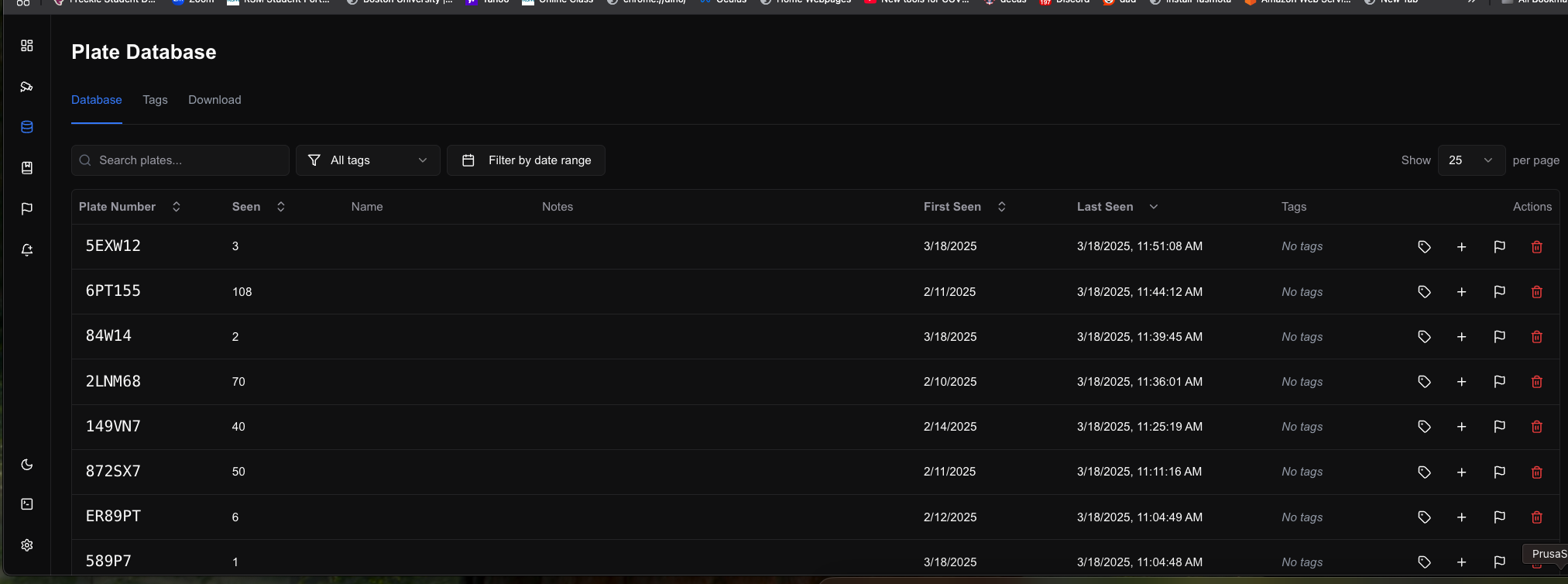This screenshot has width=1568, height=584.
Task: Flag plate 6PT155
Action: [1499, 292]
